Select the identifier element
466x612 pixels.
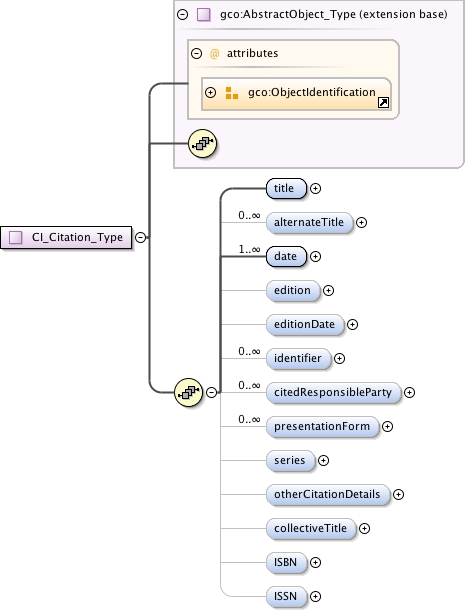tap(299, 358)
